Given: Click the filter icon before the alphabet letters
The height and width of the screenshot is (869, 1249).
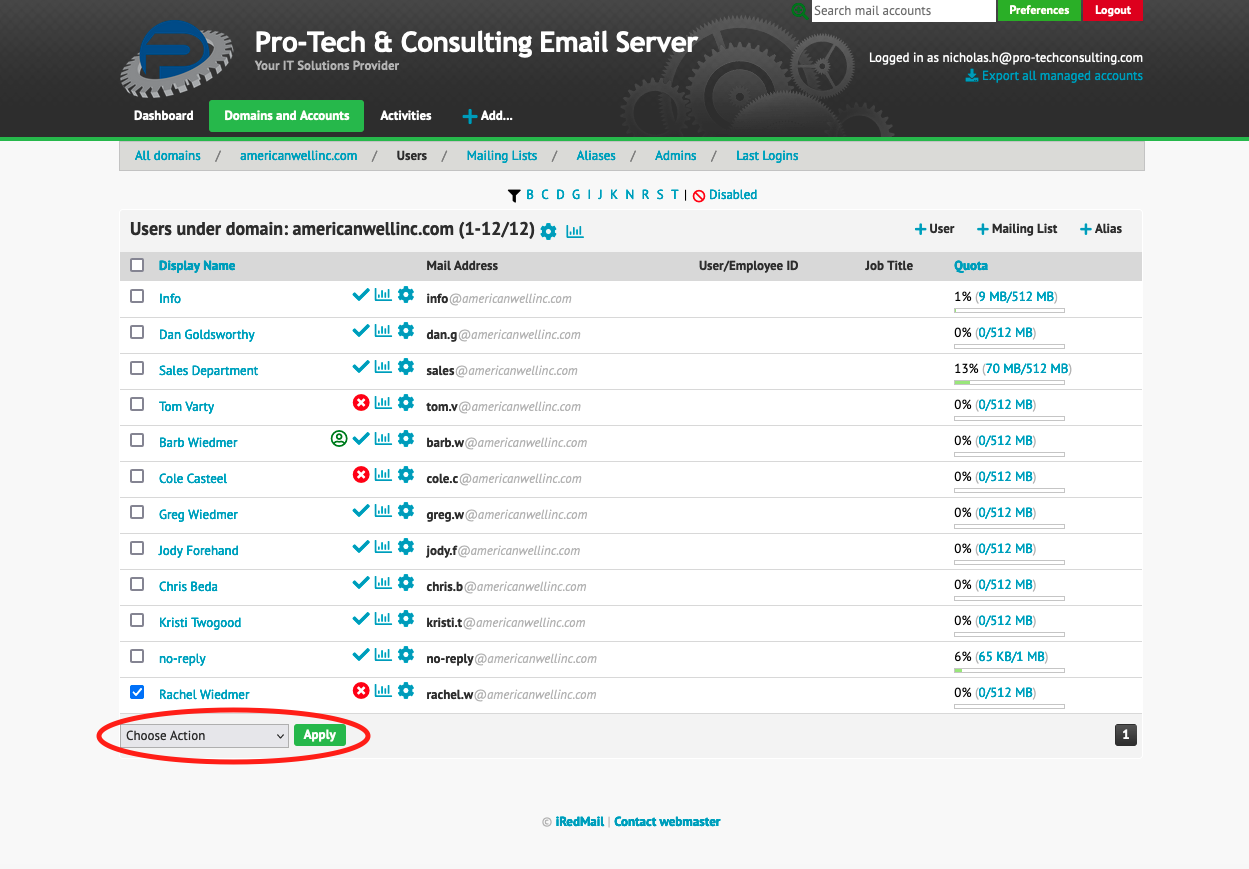Looking at the screenshot, I should point(514,195).
